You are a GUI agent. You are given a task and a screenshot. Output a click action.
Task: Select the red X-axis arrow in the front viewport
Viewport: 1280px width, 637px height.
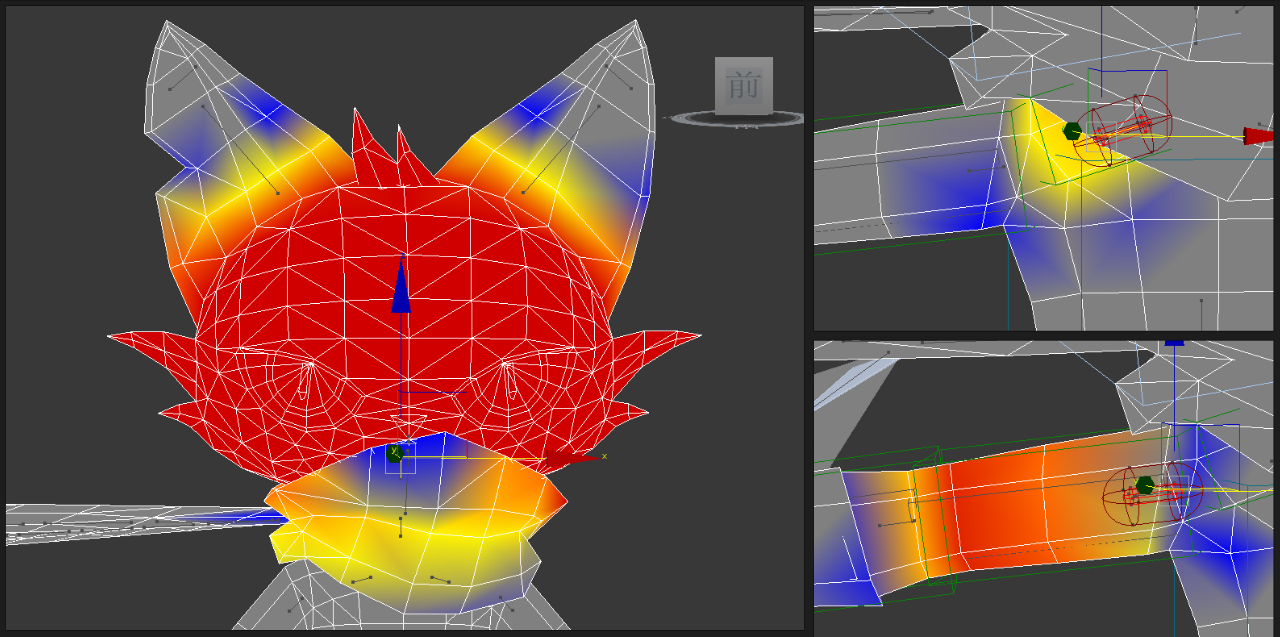tap(571, 458)
